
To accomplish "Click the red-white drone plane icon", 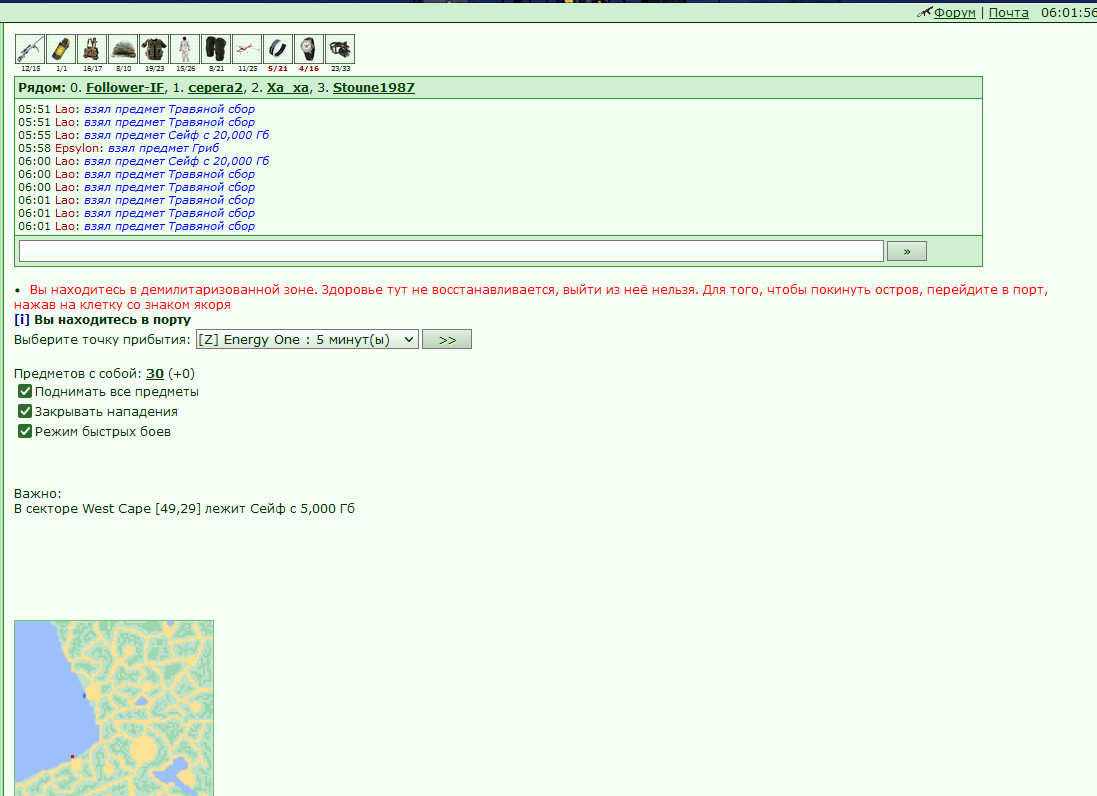I will (247, 49).
